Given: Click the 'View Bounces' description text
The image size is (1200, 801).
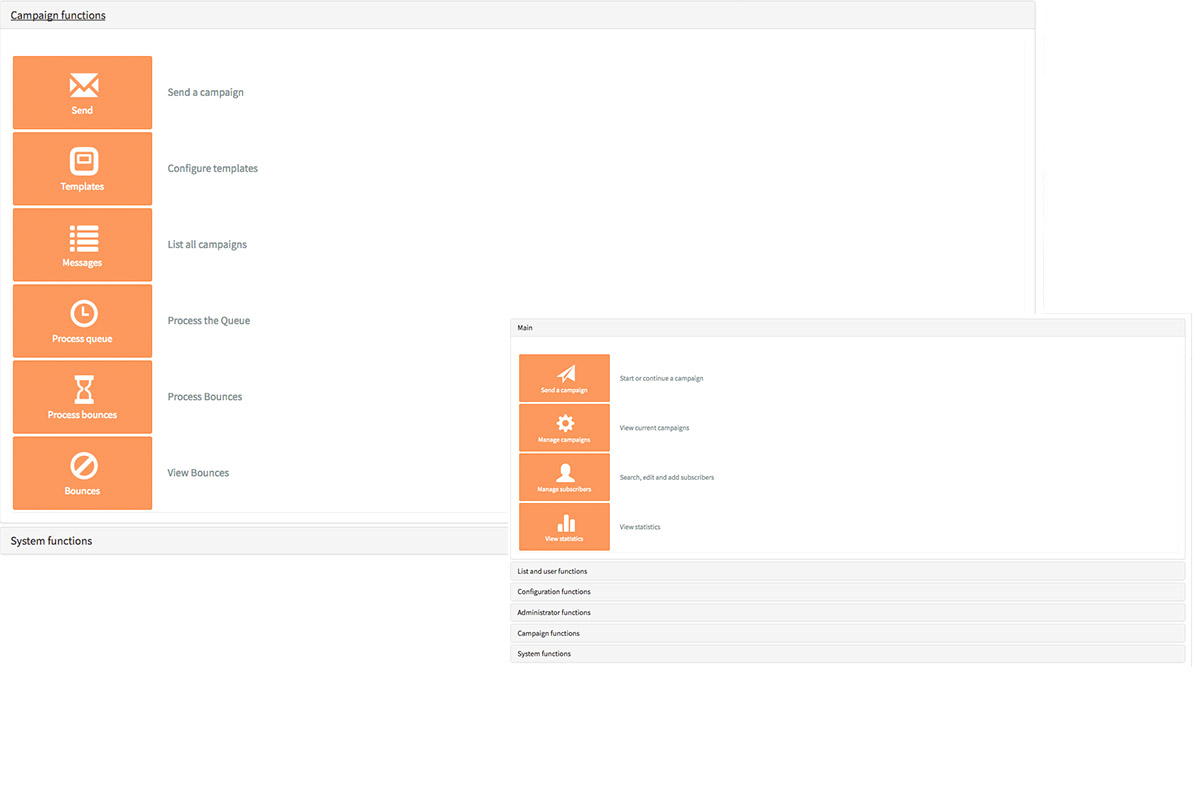Looking at the screenshot, I should pos(198,473).
